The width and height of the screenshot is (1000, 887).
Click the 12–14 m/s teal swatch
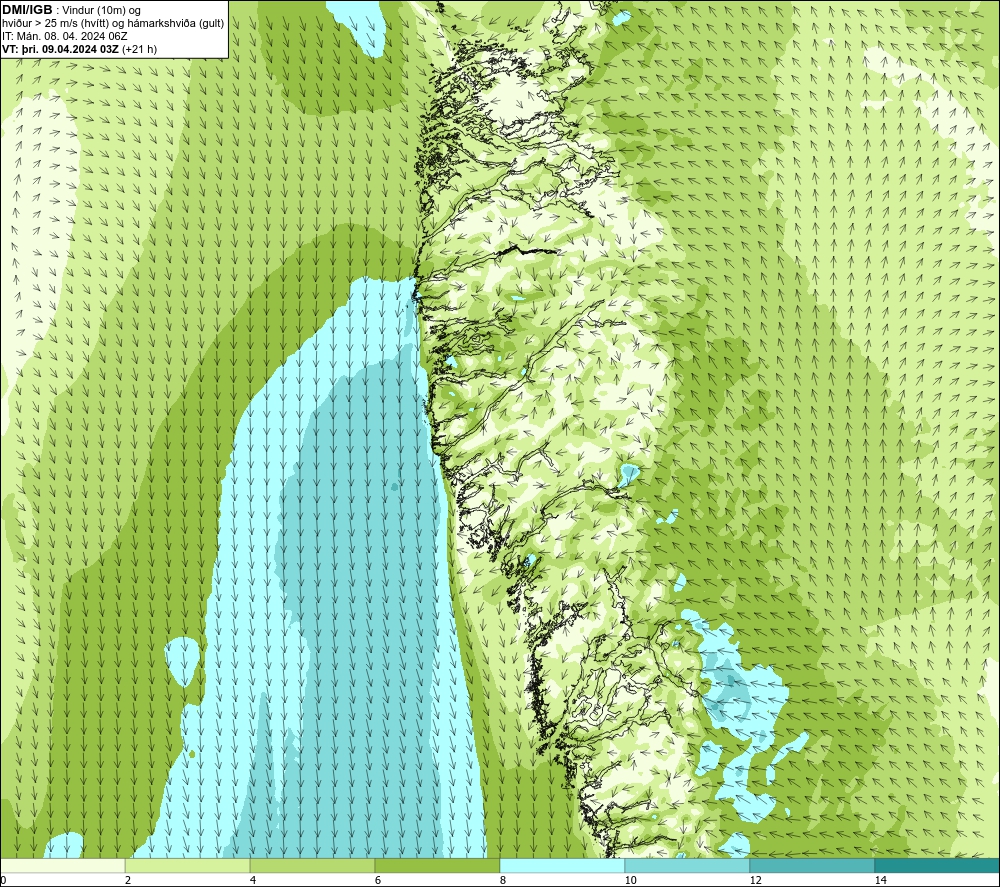click(812, 865)
